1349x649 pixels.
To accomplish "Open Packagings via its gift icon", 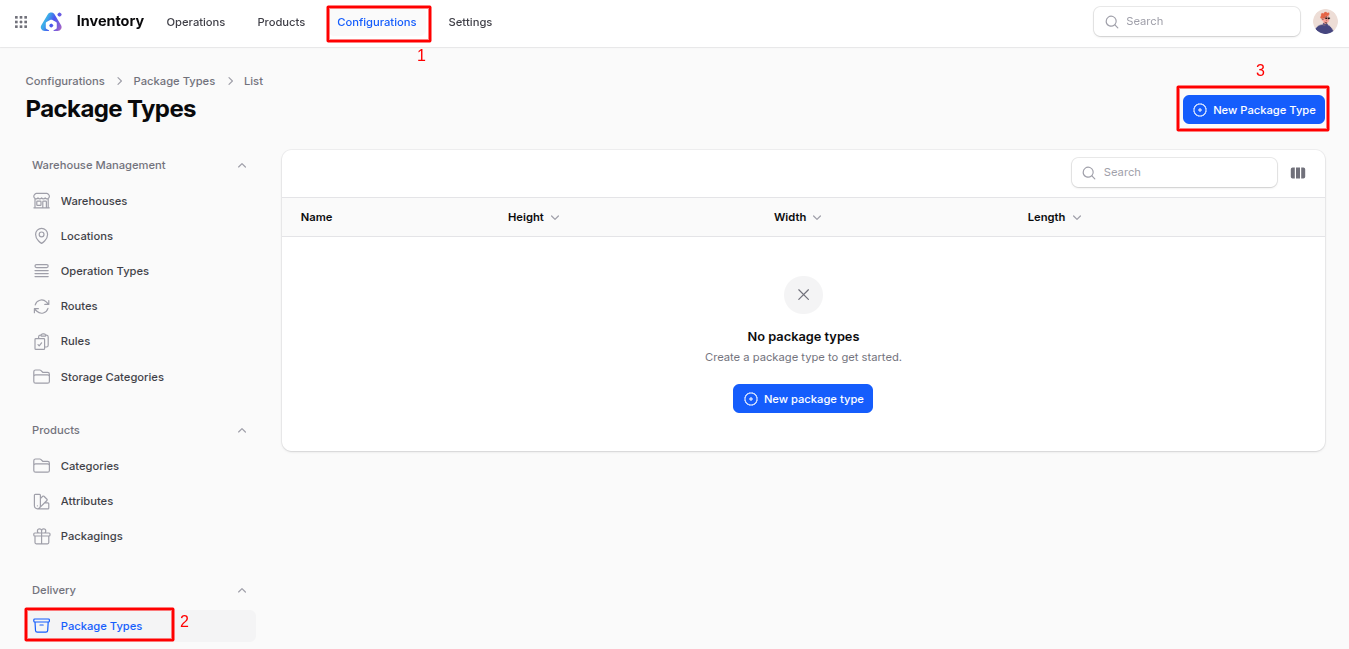I will [41, 536].
